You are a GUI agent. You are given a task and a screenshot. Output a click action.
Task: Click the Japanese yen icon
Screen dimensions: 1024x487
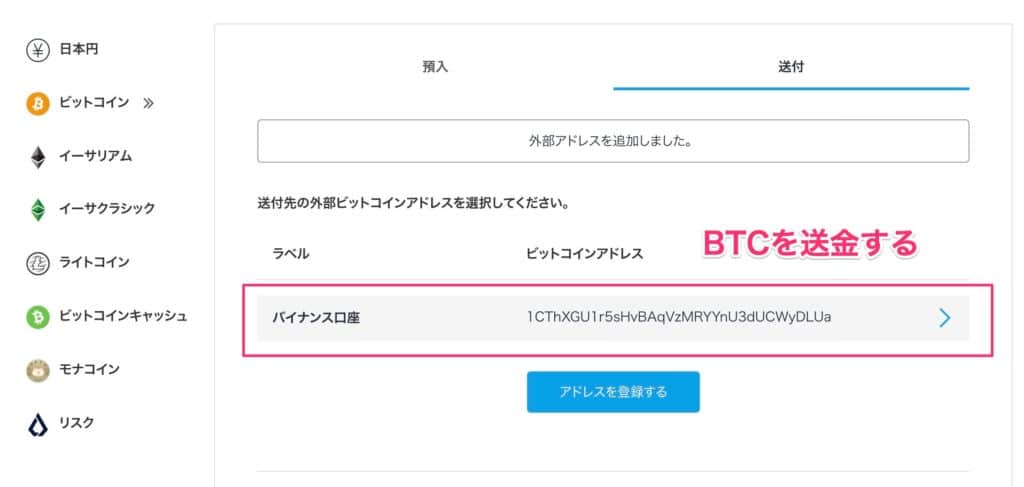pos(38,50)
